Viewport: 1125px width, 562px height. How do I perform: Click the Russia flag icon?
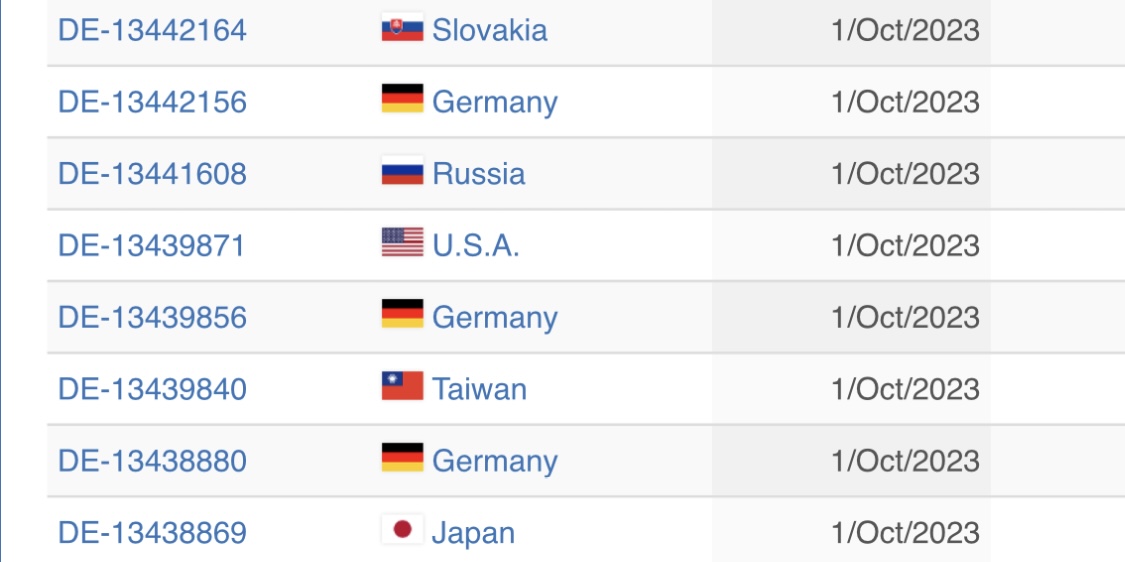[x=403, y=171]
